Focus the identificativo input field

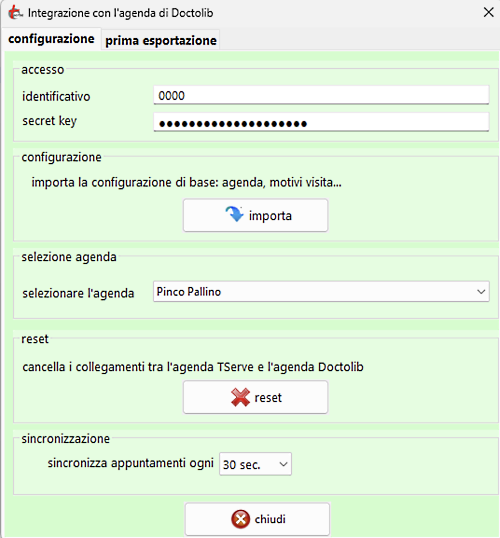(x=321, y=95)
